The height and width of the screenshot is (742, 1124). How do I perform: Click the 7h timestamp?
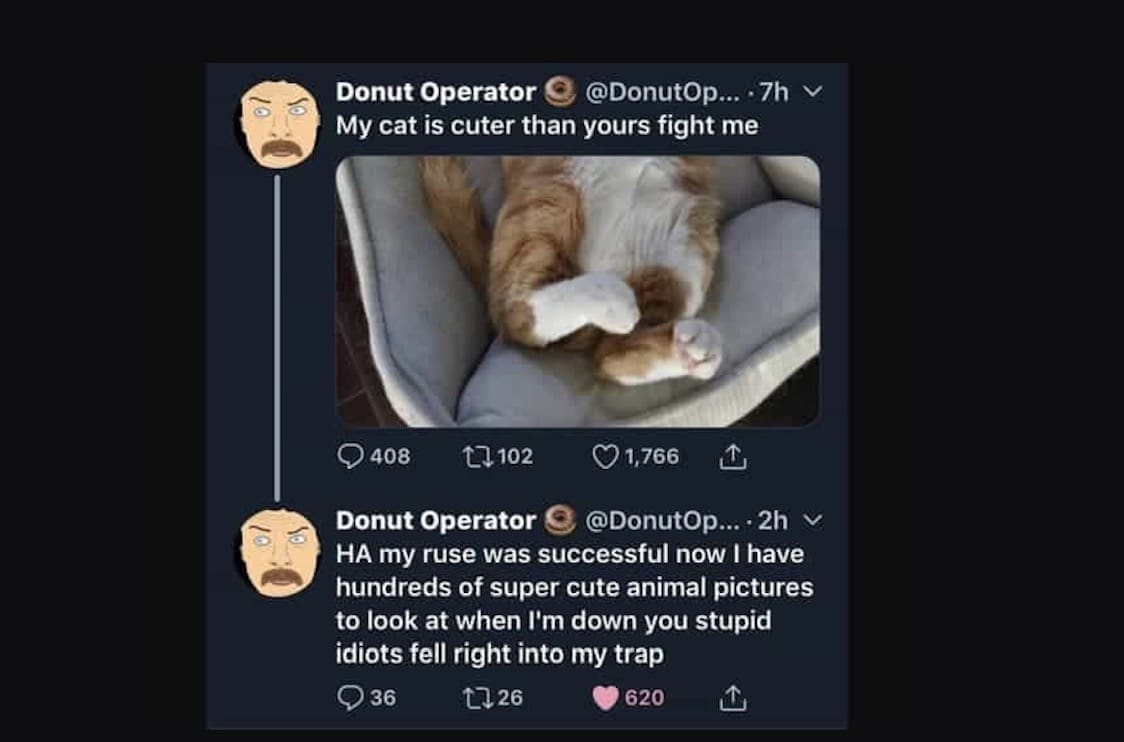pyautogui.click(x=774, y=92)
